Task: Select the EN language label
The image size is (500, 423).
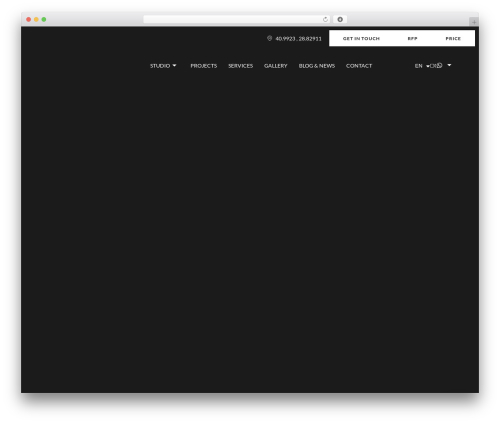Action: [x=418, y=66]
